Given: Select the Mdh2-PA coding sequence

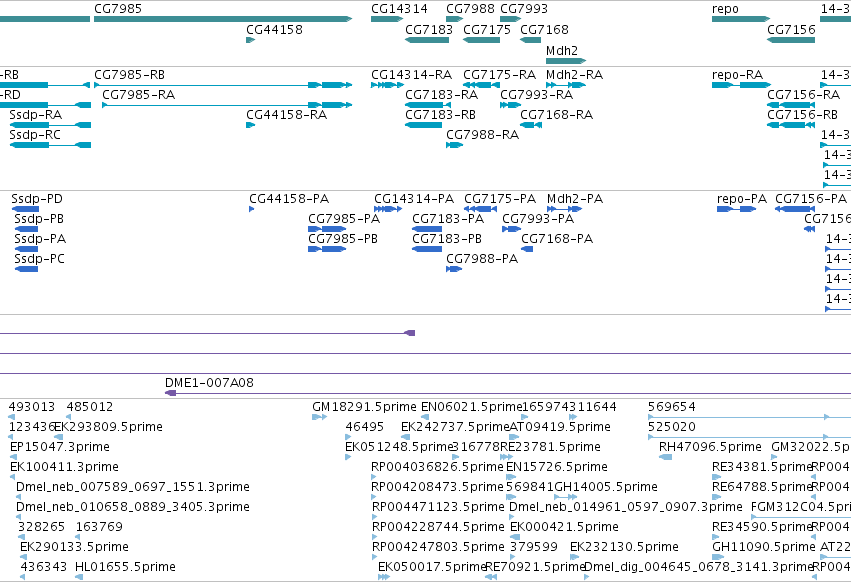Looking at the screenshot, I should (564, 209).
